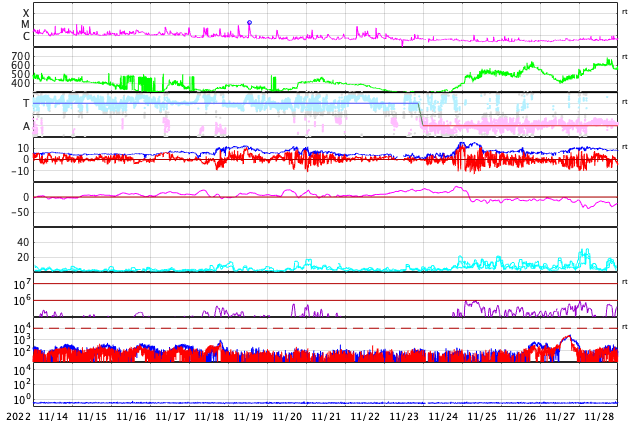Click the 11/15 date label
The height and width of the screenshot is (424, 634).
pyautogui.click(x=92, y=416)
